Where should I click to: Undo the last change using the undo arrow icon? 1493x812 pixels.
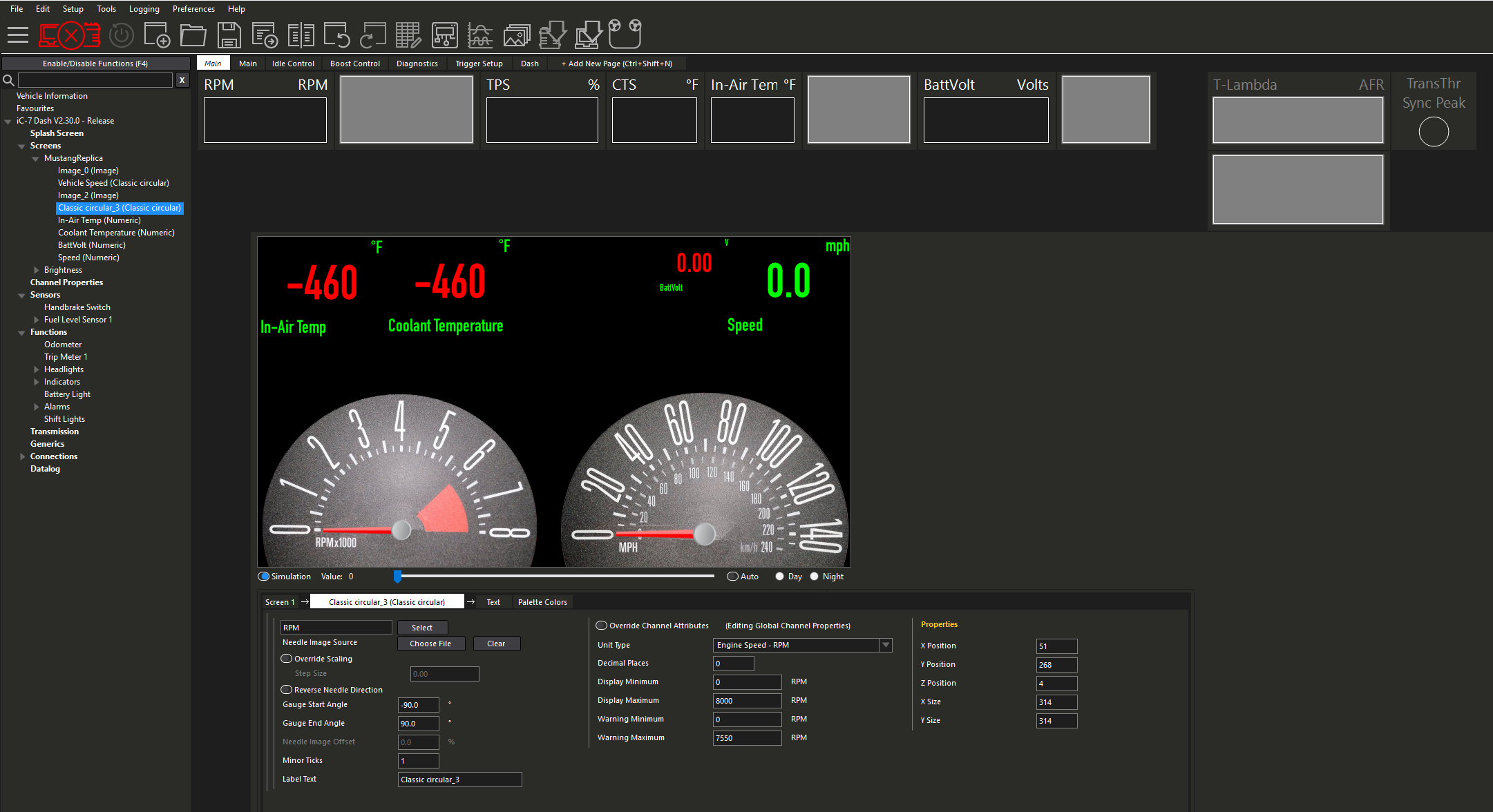pyautogui.click(x=338, y=34)
